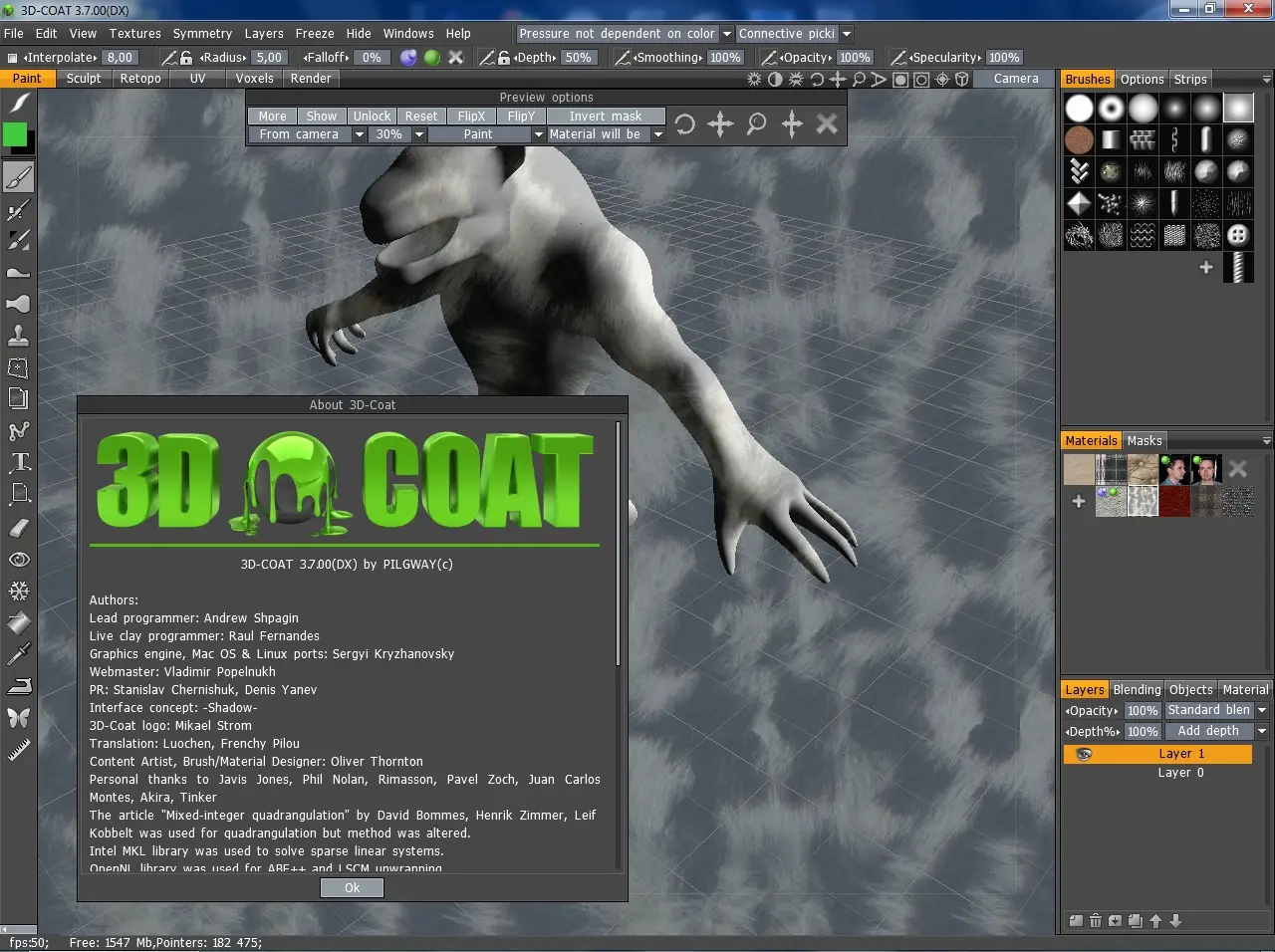This screenshot has width=1275, height=952.
Task: Switch to the Blending tab
Action: point(1137,690)
